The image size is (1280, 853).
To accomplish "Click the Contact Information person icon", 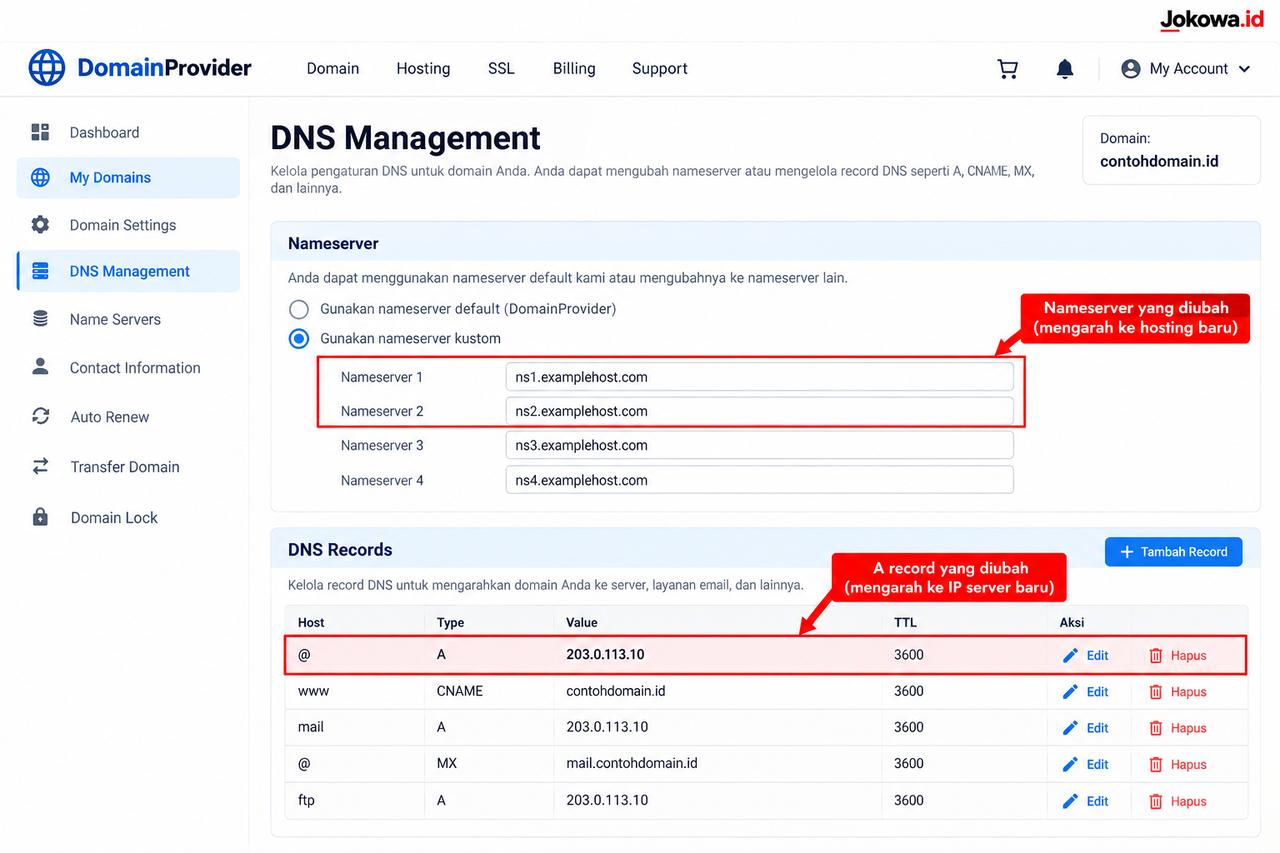I will click(x=40, y=367).
